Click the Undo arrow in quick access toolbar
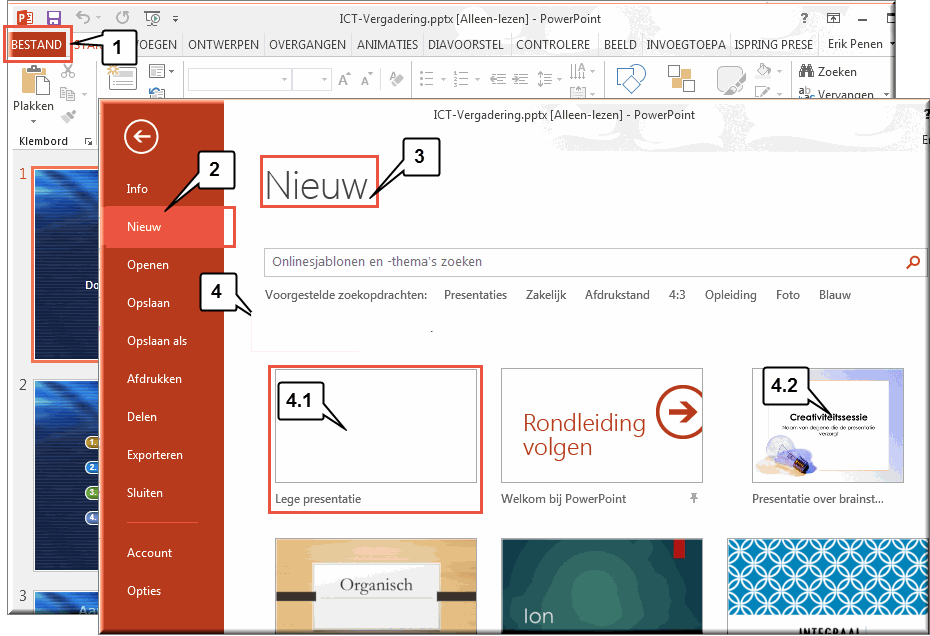The width and height of the screenshot is (930, 636). [x=83, y=18]
